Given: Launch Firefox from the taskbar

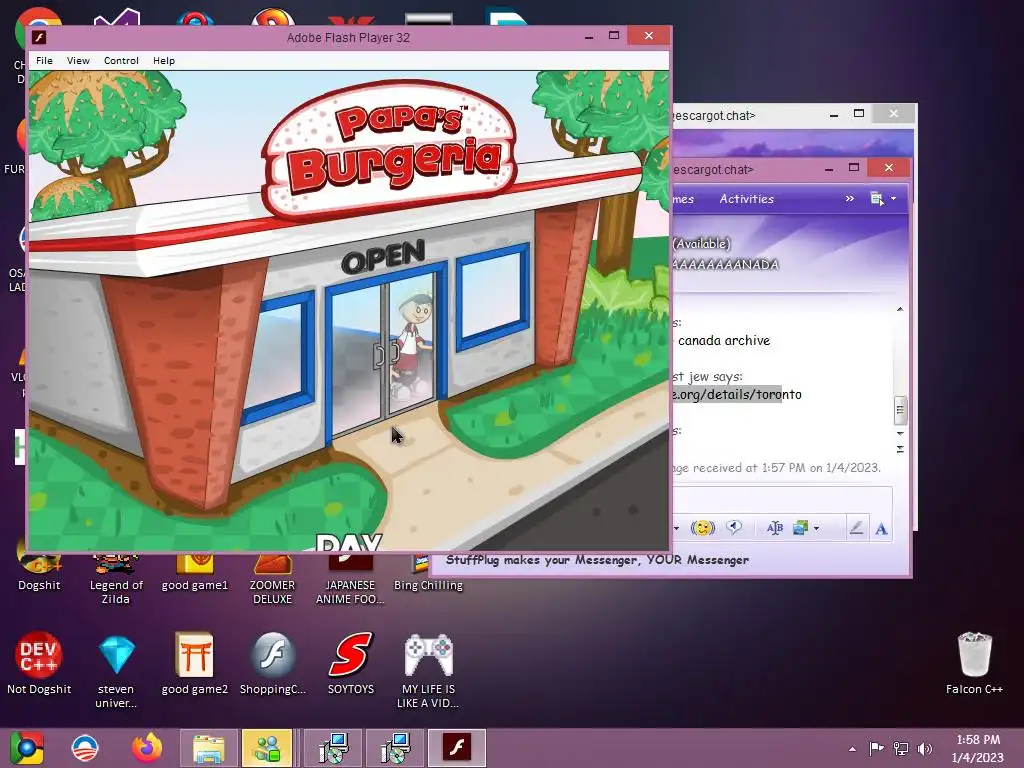Looking at the screenshot, I should [x=147, y=748].
